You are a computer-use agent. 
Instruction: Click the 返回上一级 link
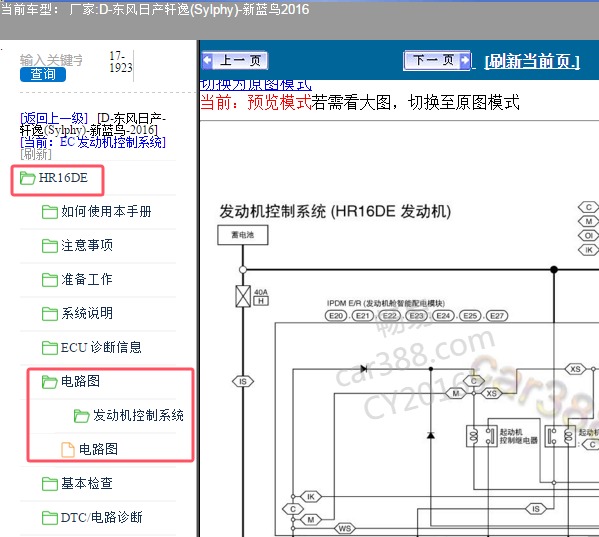54,118
